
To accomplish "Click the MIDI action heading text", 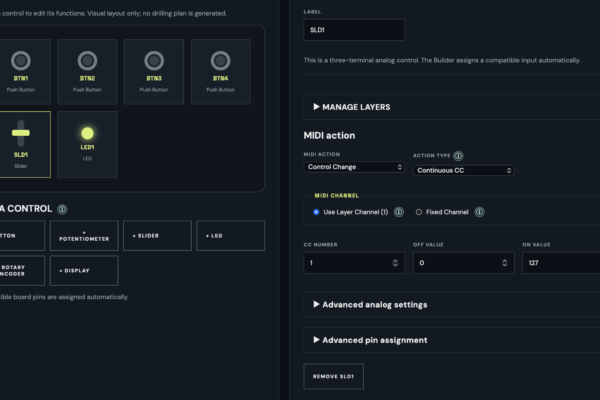I will coord(329,136).
